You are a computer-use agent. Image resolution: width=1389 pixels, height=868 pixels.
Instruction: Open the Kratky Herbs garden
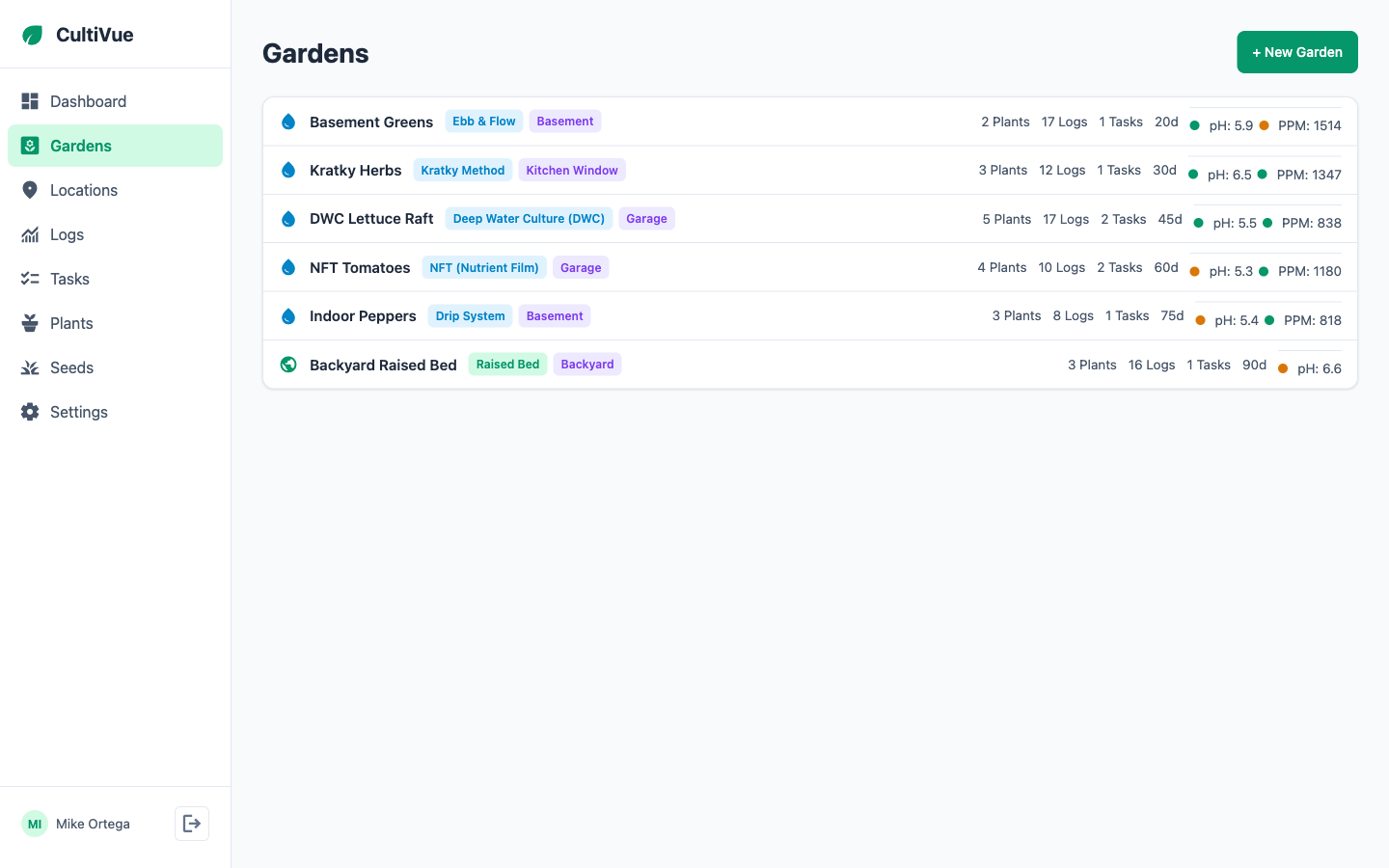pos(355,170)
